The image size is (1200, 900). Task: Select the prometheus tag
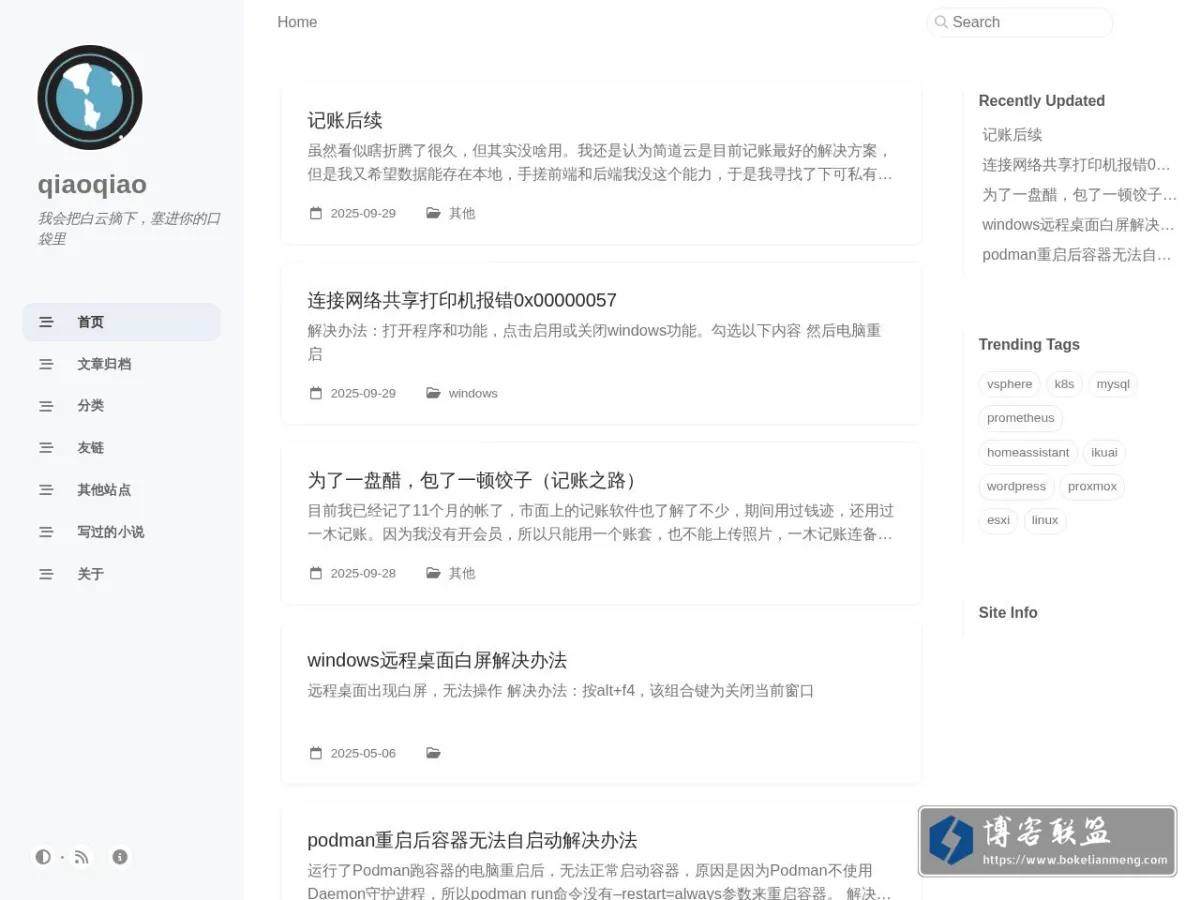1020,418
